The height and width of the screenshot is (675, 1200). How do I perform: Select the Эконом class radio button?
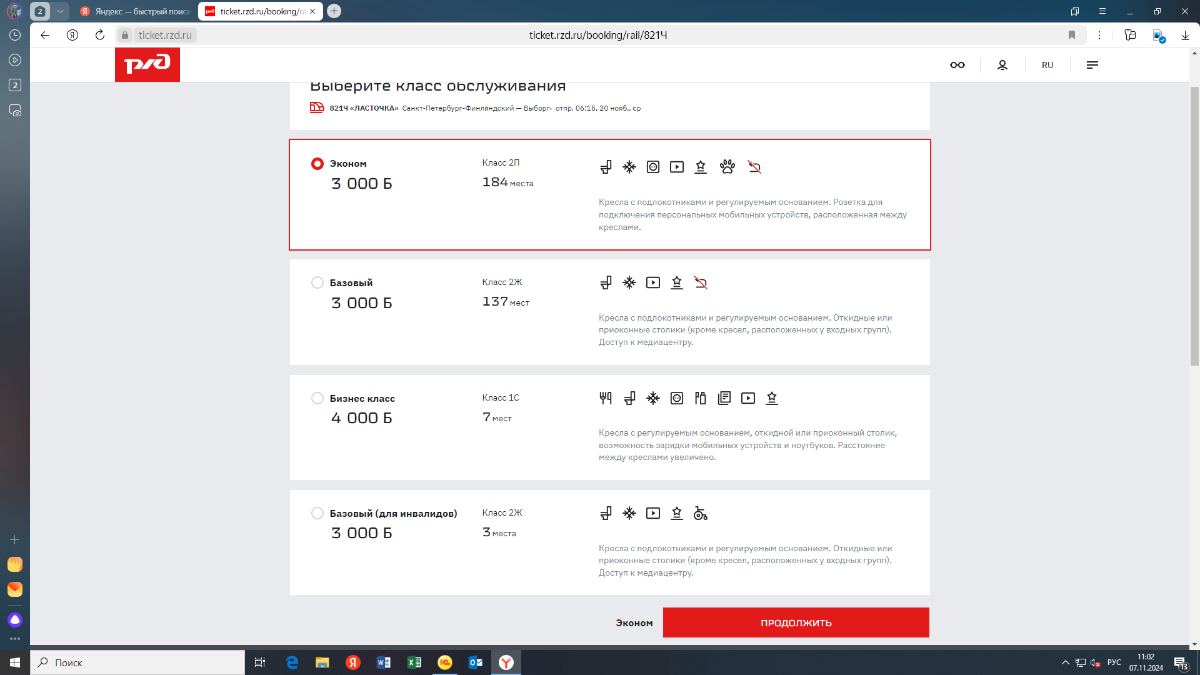[318, 164]
